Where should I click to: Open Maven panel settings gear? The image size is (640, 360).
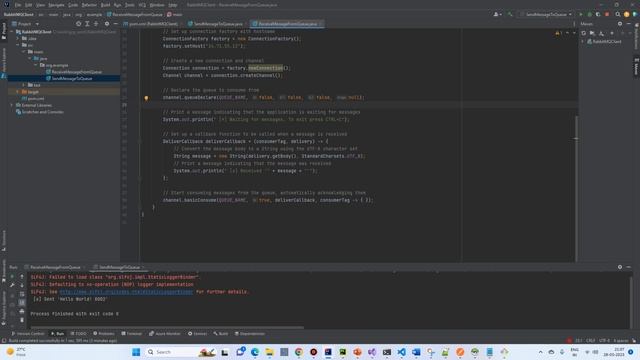pos(620,24)
